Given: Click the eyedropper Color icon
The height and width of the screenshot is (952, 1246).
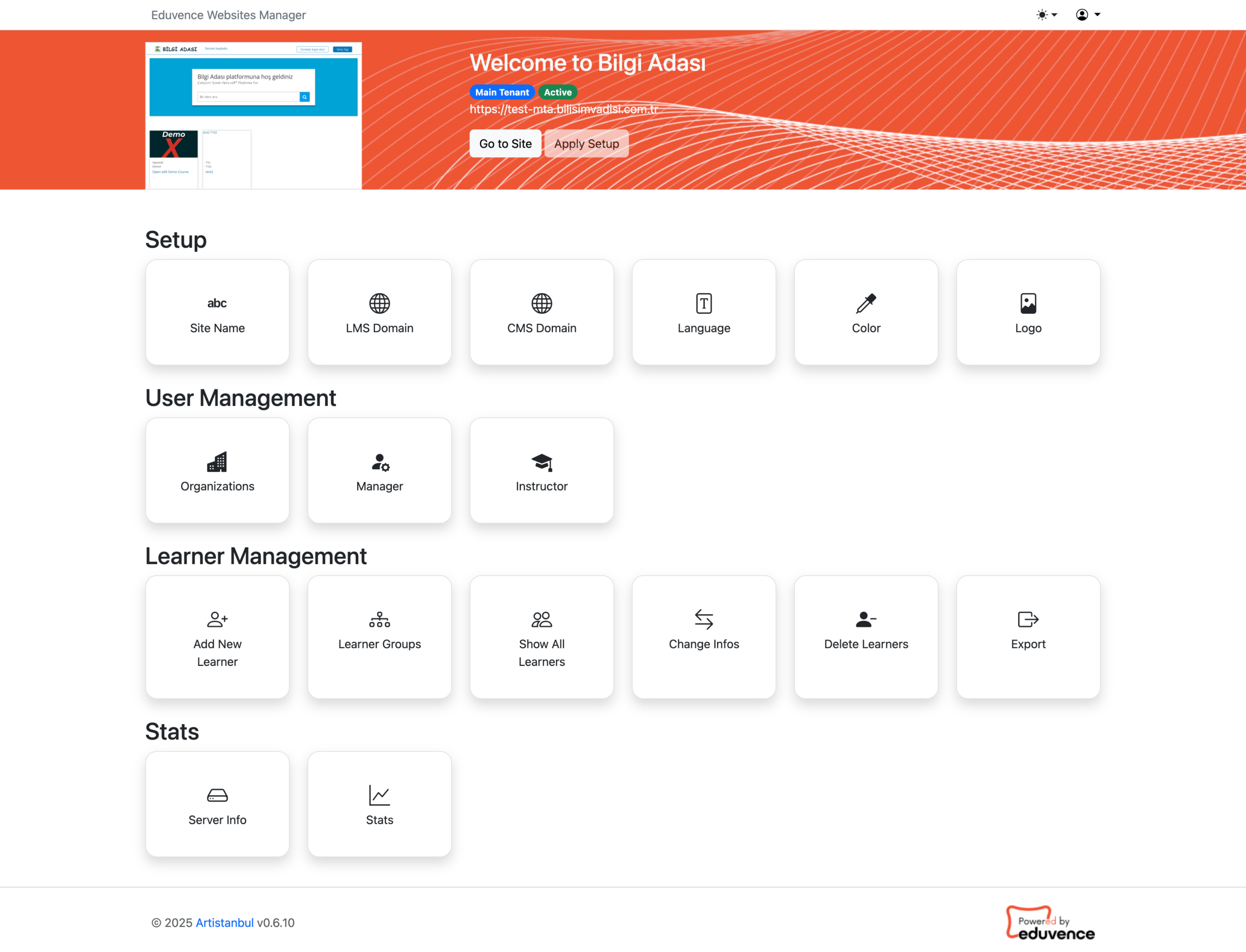Looking at the screenshot, I should (866, 303).
